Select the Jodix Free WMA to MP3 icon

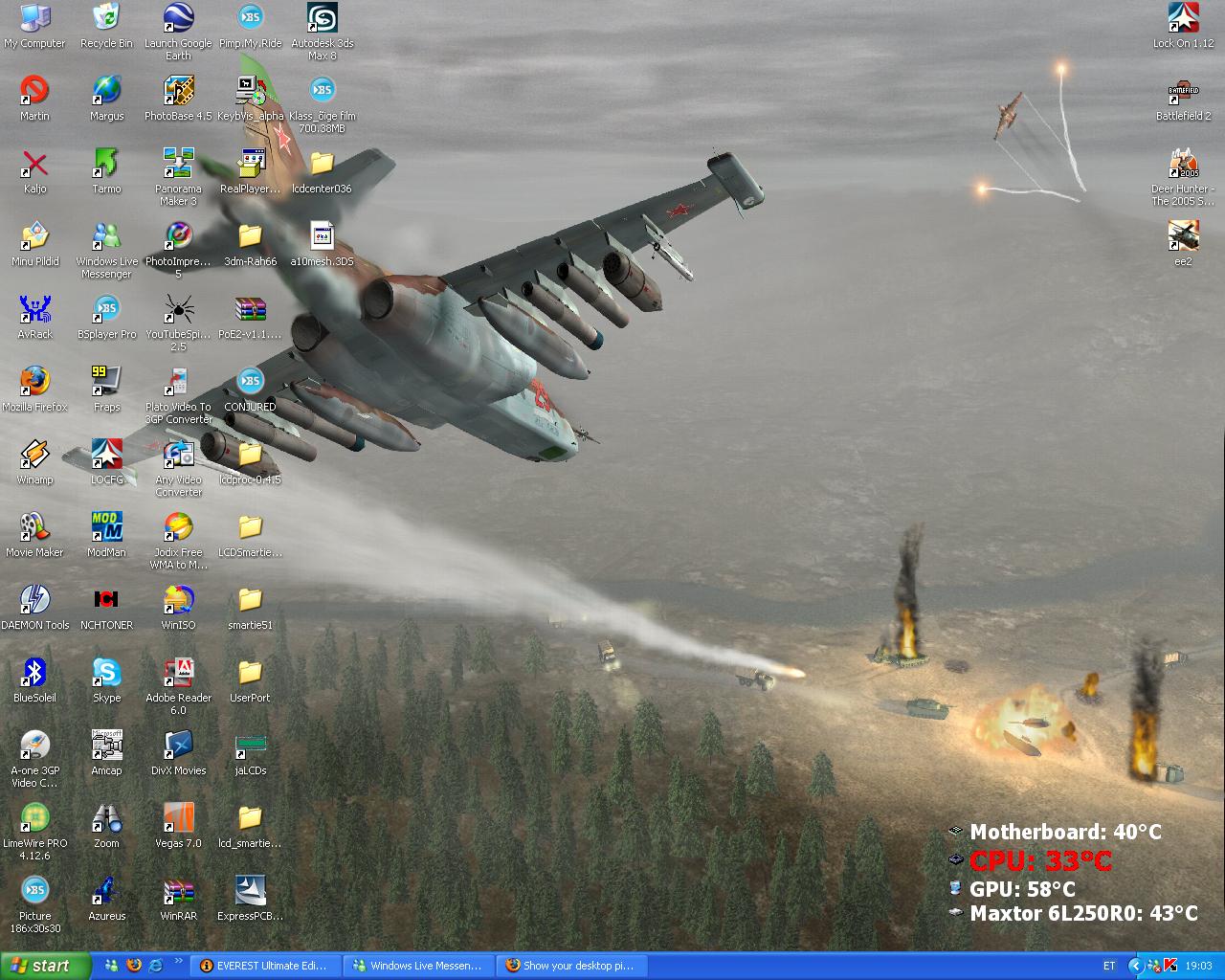click(178, 541)
